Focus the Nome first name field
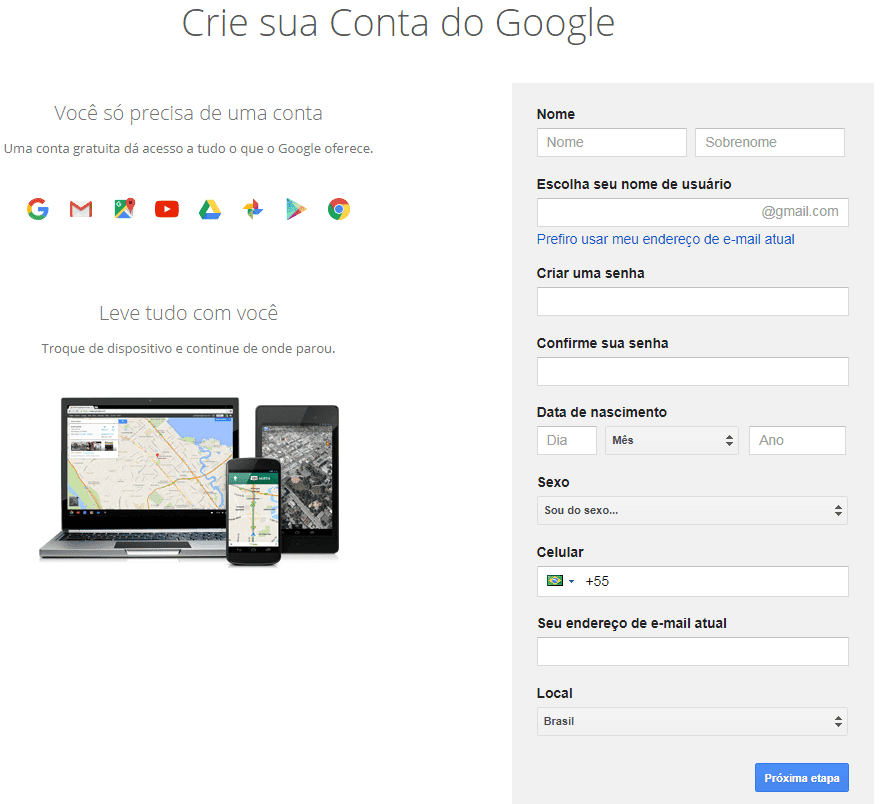880x804 pixels. point(612,143)
